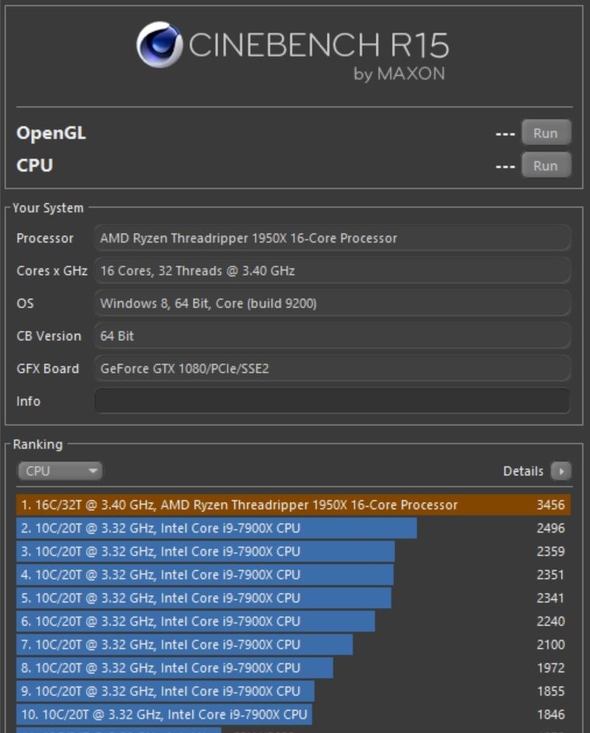The height and width of the screenshot is (733, 590).
Task: Run the CPU benchmark
Action: pos(546,165)
